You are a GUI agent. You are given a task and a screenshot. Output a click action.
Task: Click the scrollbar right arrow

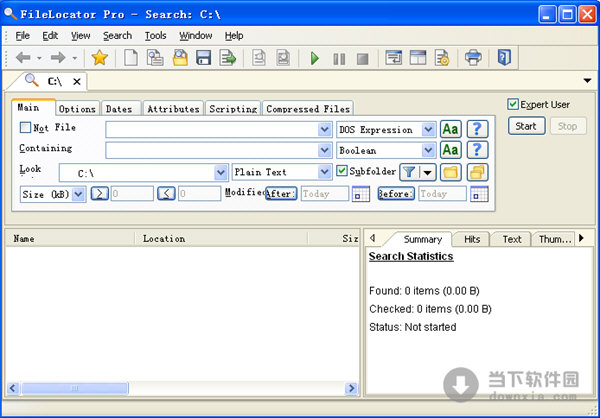pos(351,389)
